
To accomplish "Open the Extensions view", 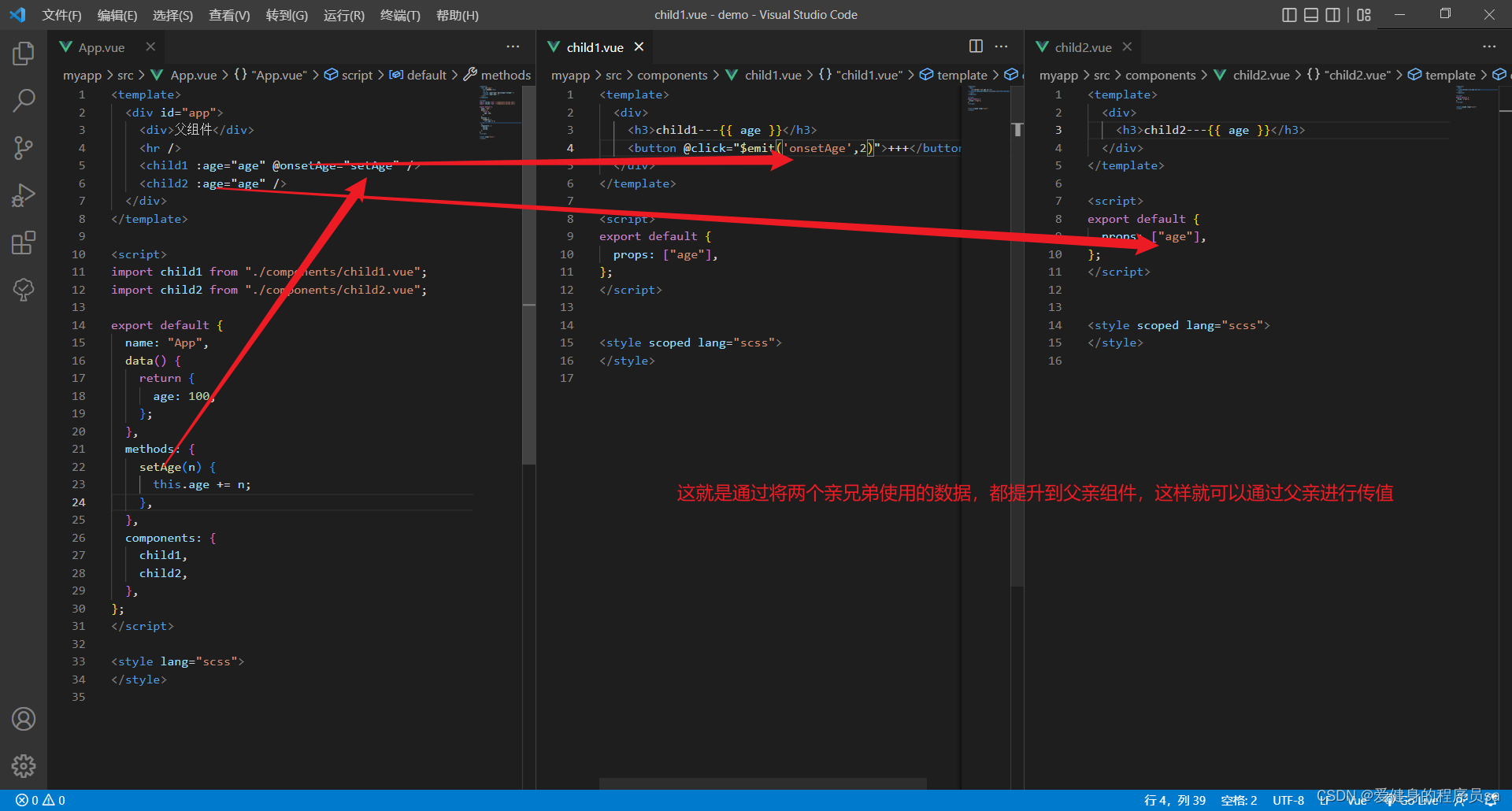I will 24,243.
